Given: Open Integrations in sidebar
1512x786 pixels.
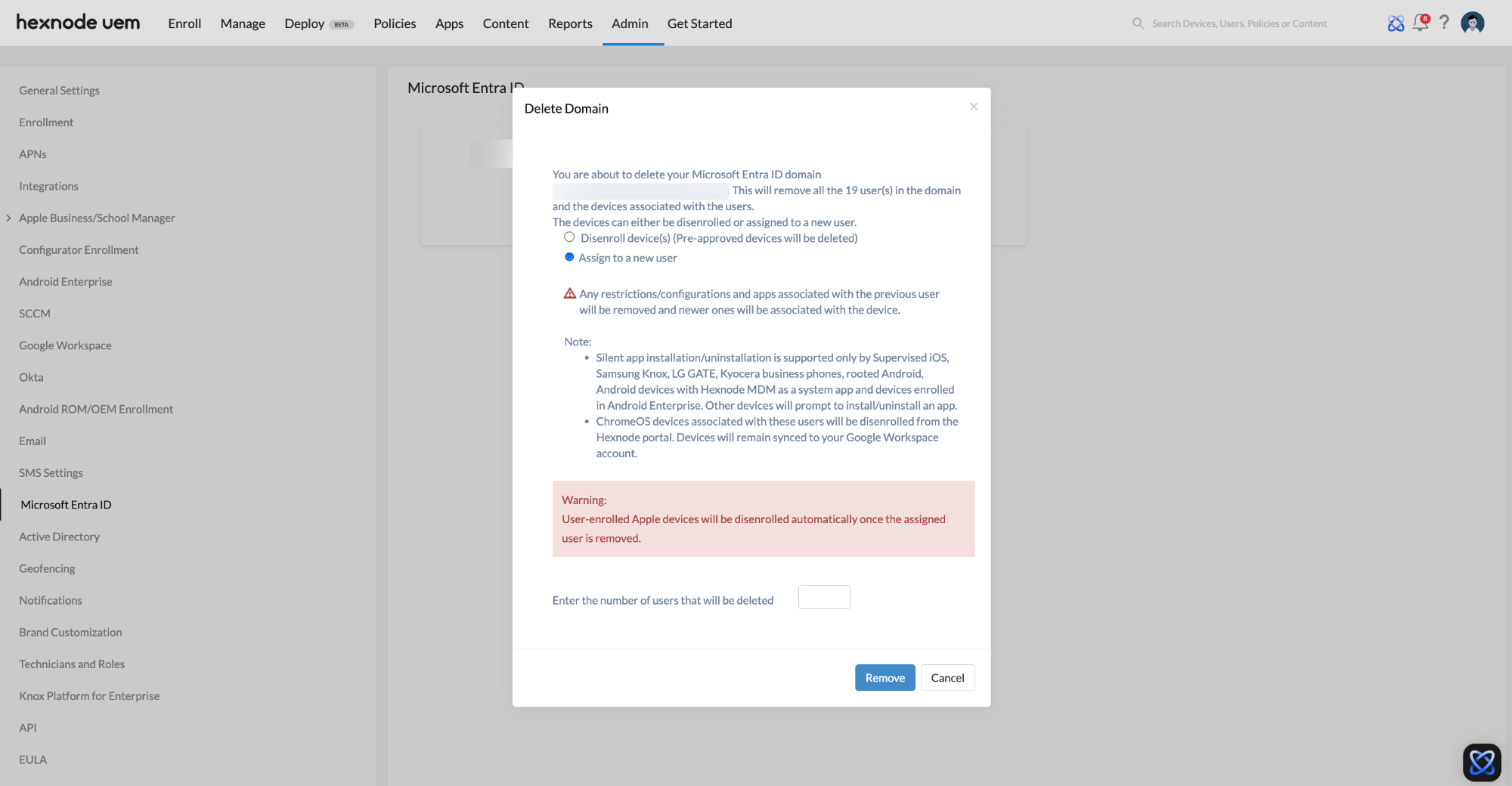Looking at the screenshot, I should [48, 186].
